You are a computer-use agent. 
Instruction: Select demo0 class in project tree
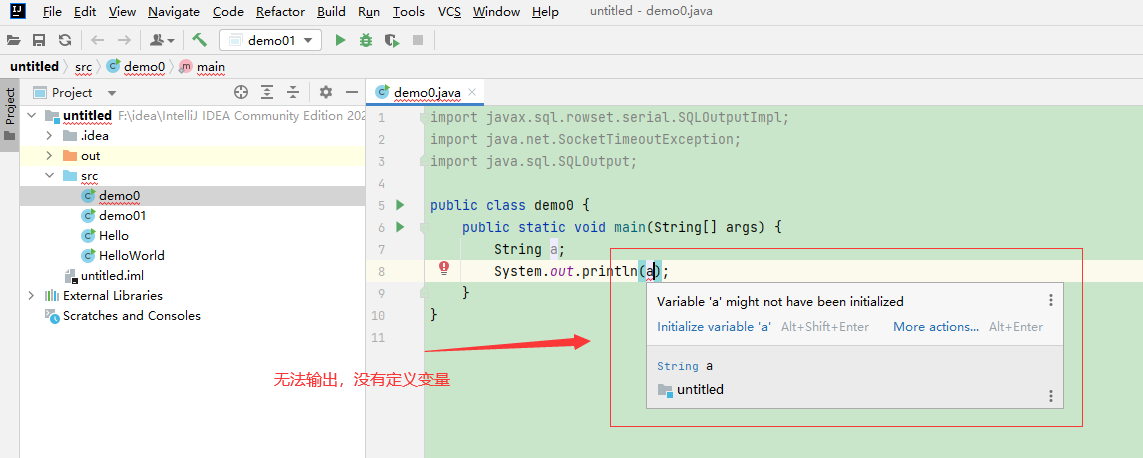192,195
